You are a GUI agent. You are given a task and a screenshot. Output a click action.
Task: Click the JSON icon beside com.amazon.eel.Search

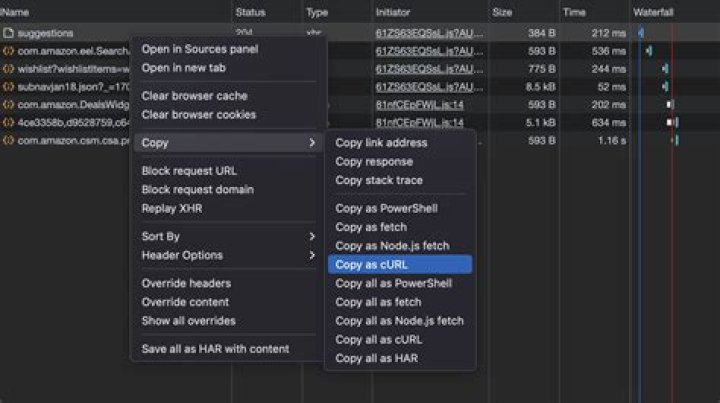[8, 51]
